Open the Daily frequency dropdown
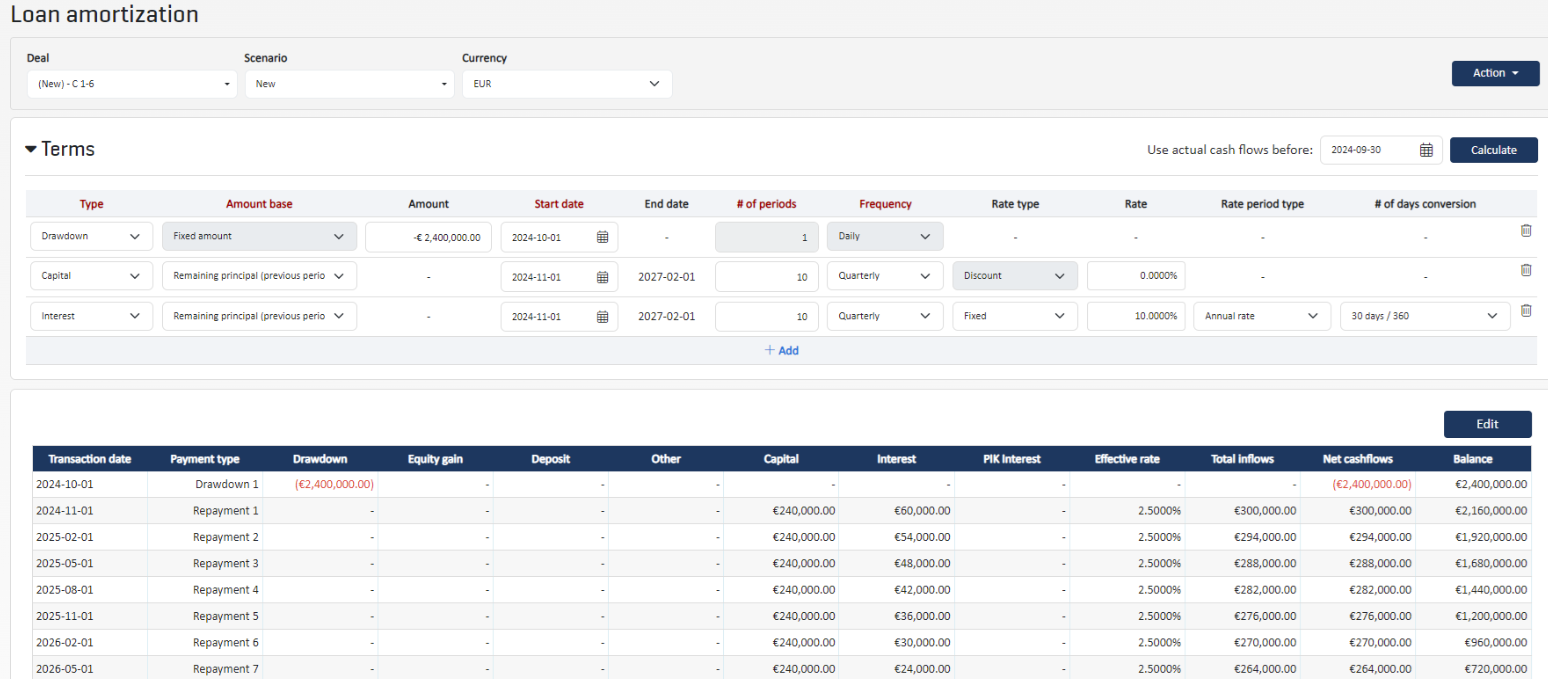The height and width of the screenshot is (679, 1548). pyautogui.click(x=885, y=237)
